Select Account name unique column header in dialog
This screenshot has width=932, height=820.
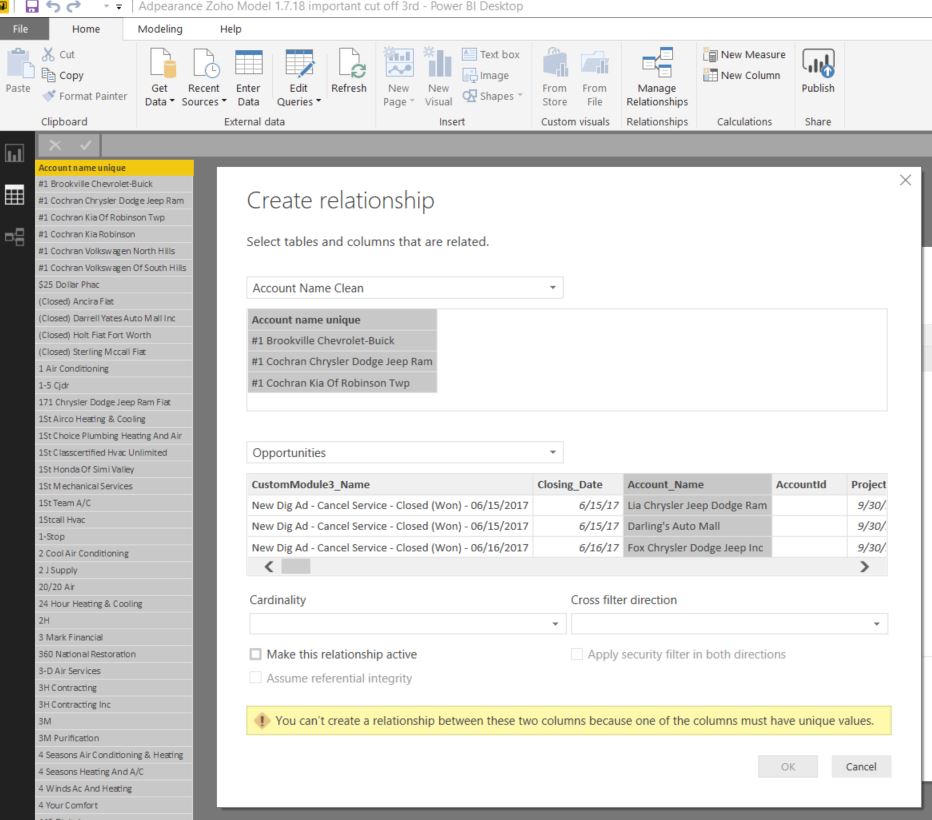click(x=342, y=320)
